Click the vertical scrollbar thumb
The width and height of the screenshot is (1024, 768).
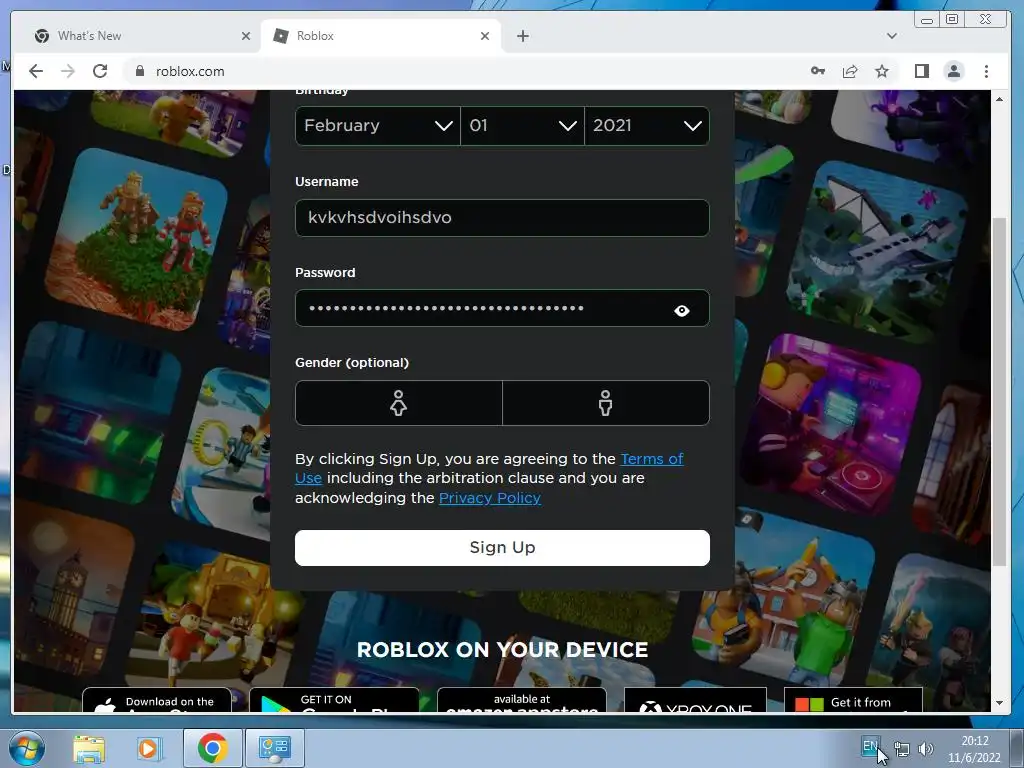click(x=999, y=392)
